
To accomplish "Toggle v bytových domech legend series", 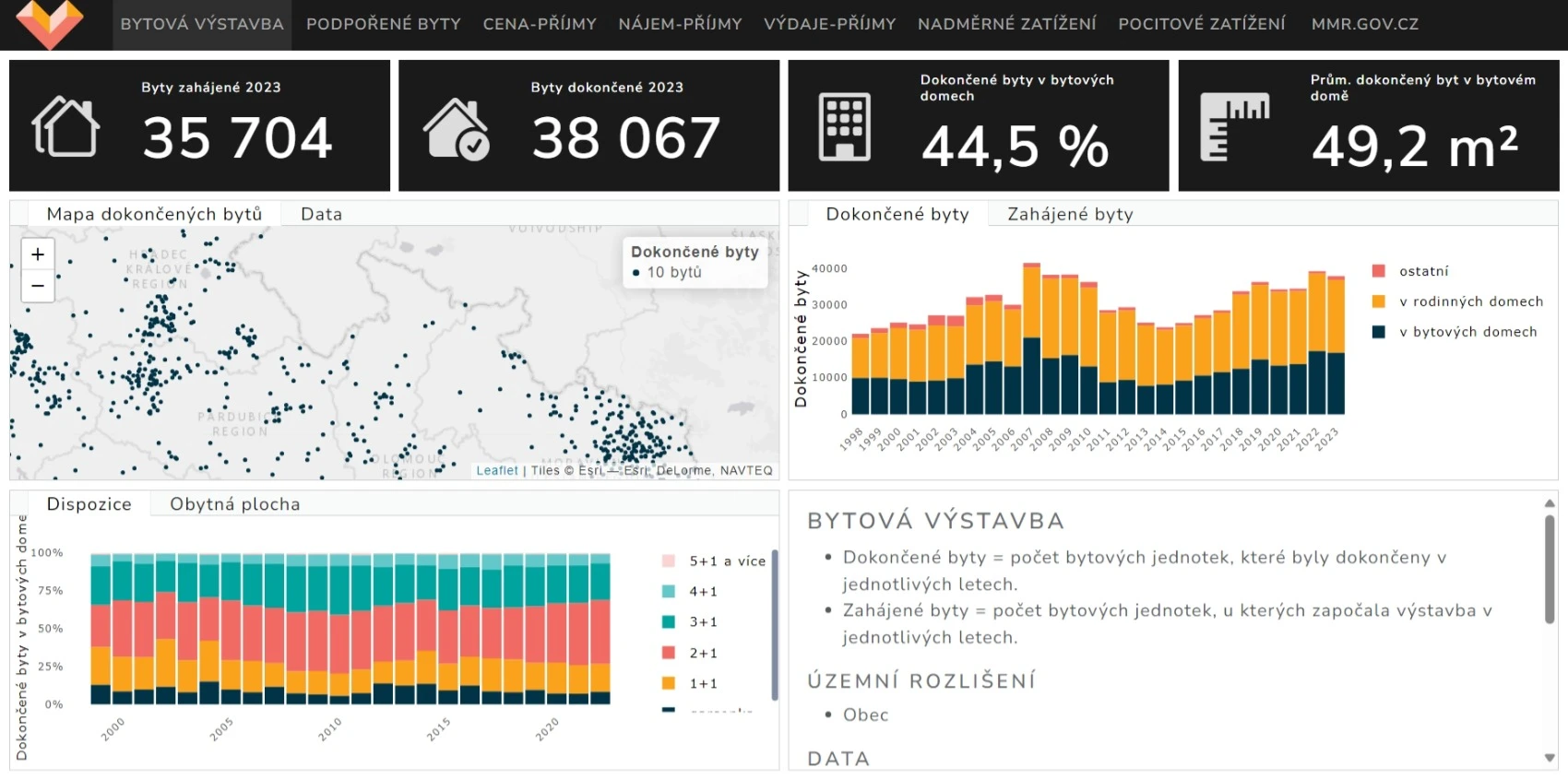I will (1455, 332).
